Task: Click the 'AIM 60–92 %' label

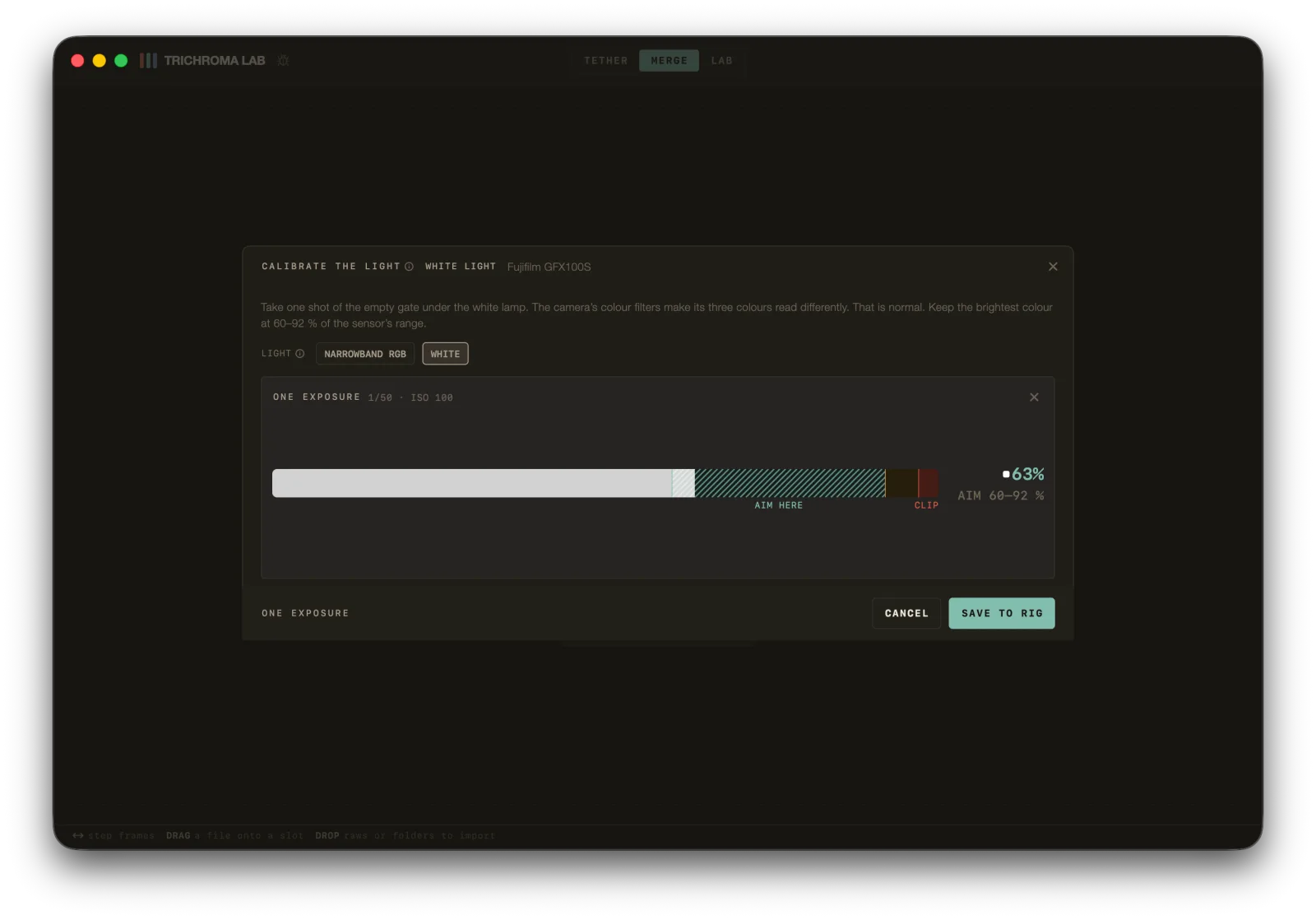Action: click(x=1001, y=495)
